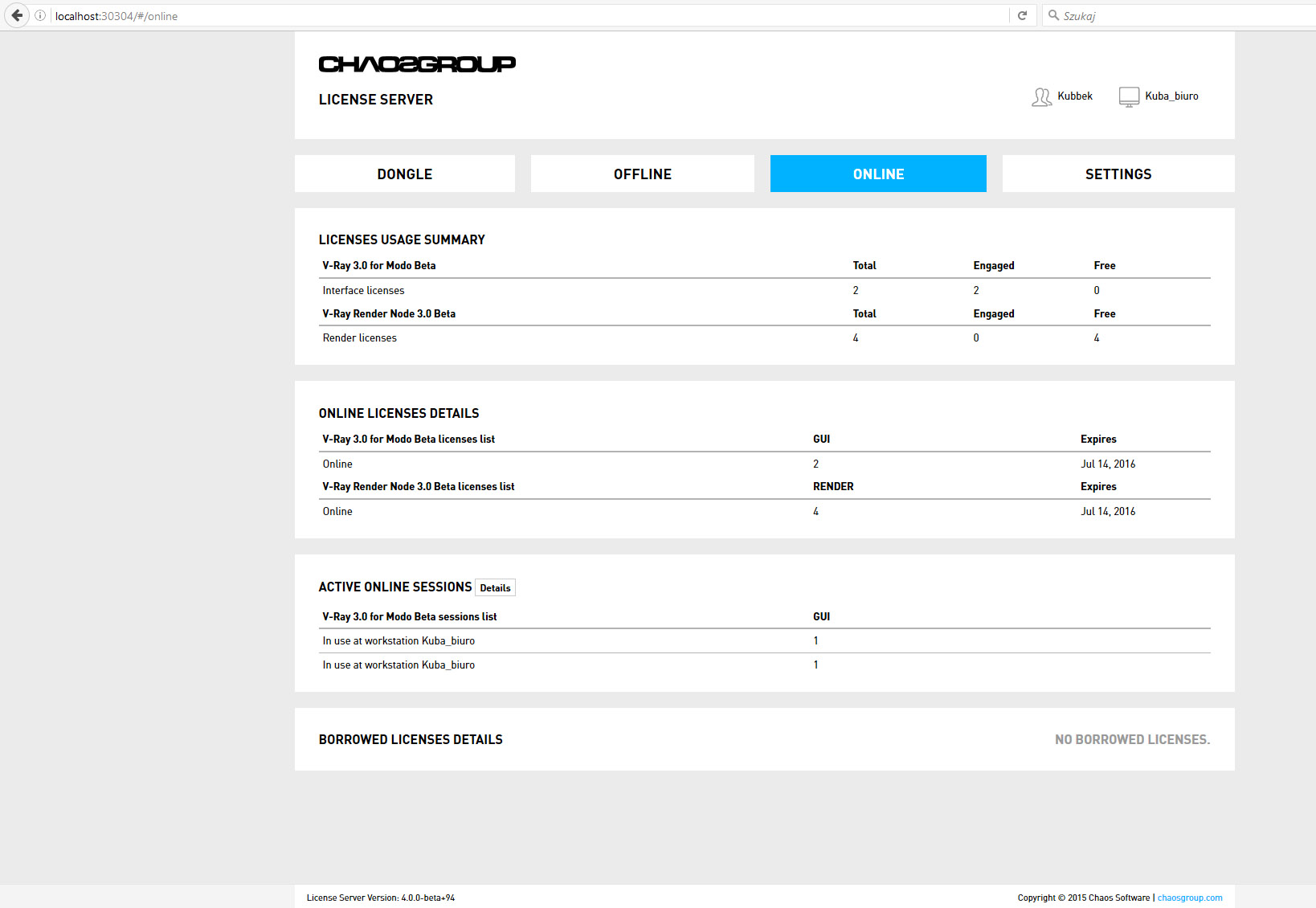This screenshot has width=1316, height=908.
Task: Click the ONLINE LICENSES DETAILS heading
Action: pos(398,413)
